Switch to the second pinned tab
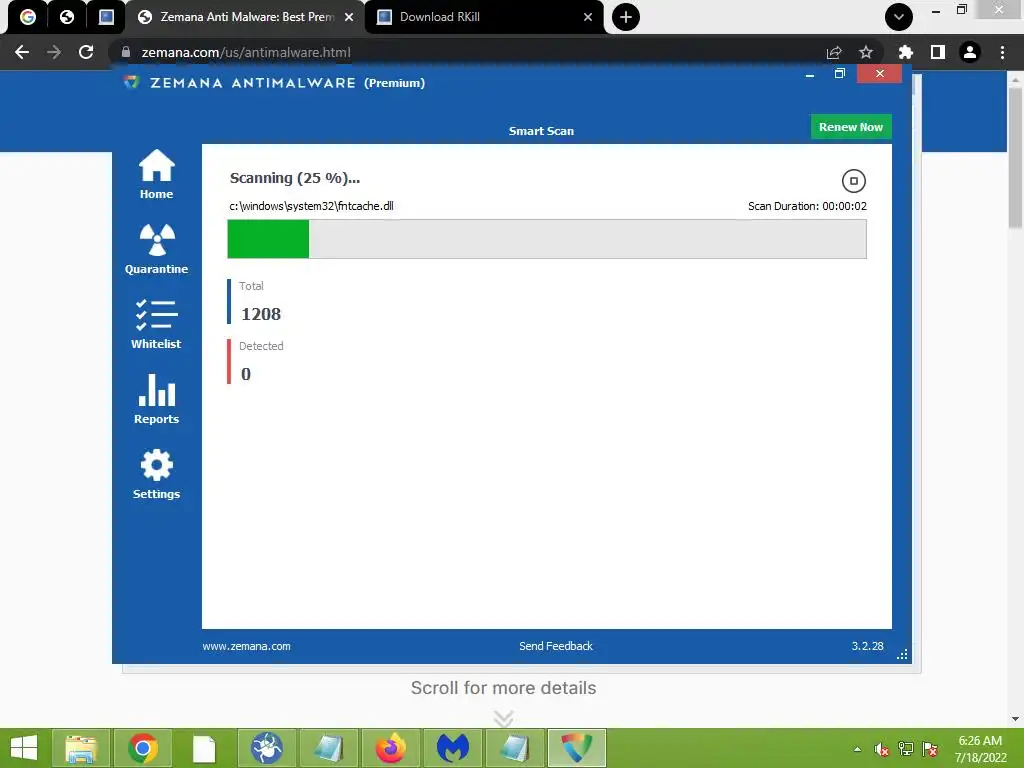This screenshot has width=1024, height=768. [67, 17]
